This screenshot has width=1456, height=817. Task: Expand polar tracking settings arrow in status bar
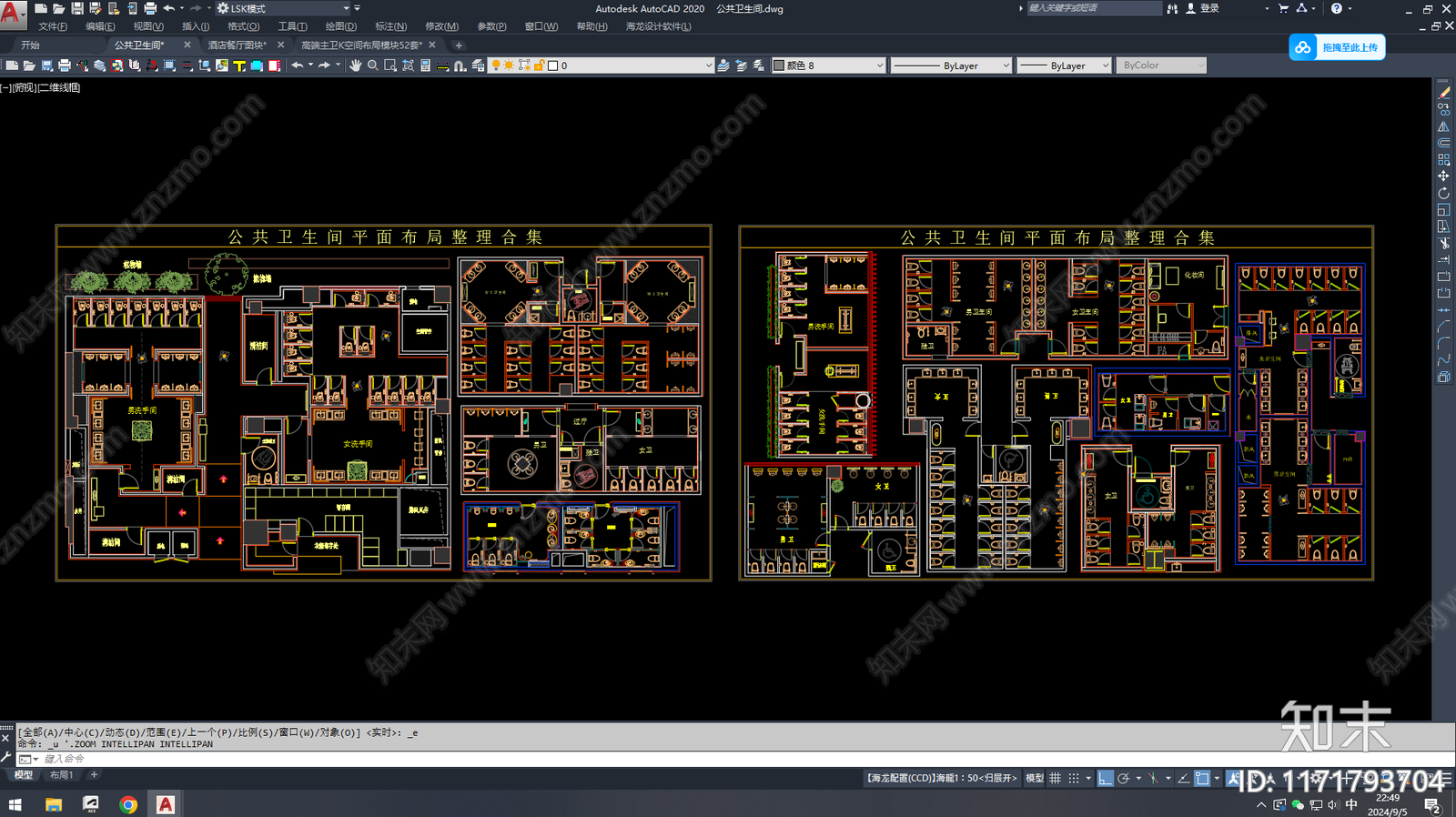1138,778
